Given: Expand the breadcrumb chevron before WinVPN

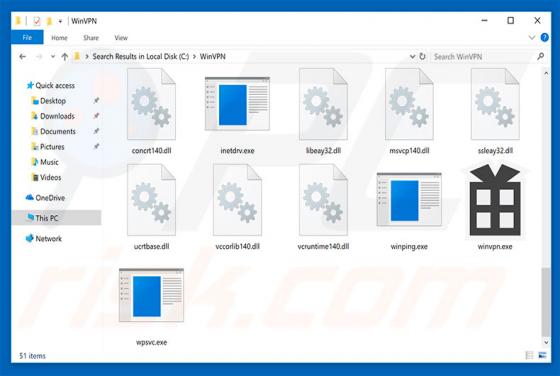Looking at the screenshot, I should (x=194, y=56).
